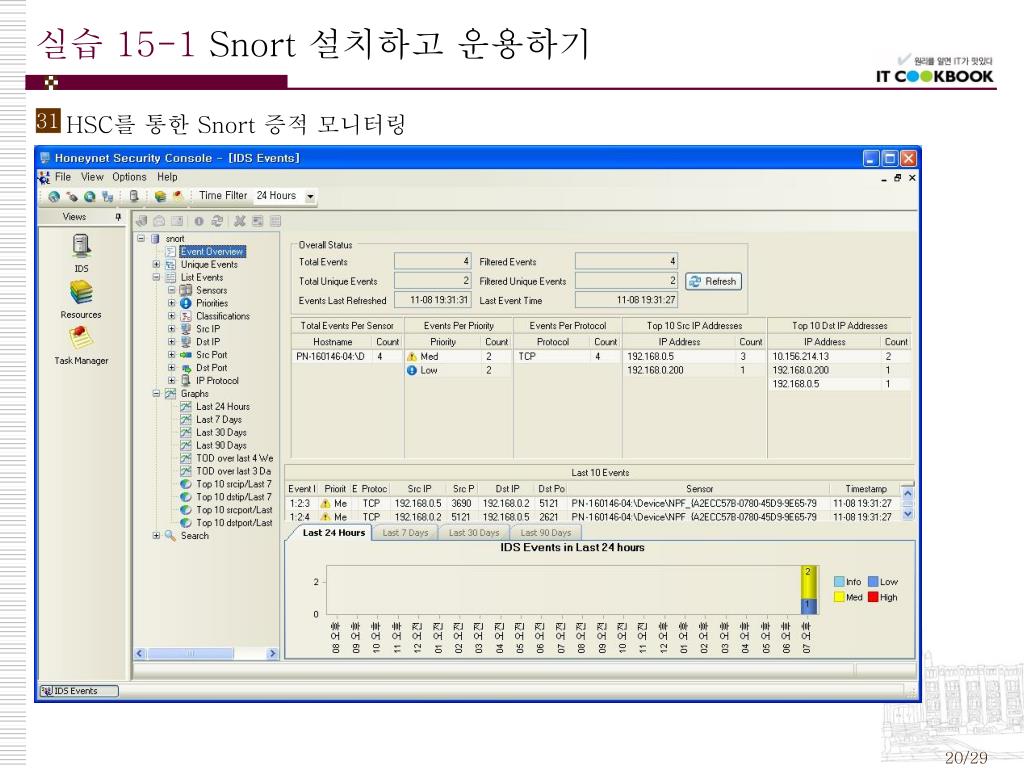Screen dimensions: 1024x768
Task: Click the pinned note toolbar icon
Action: point(178,196)
